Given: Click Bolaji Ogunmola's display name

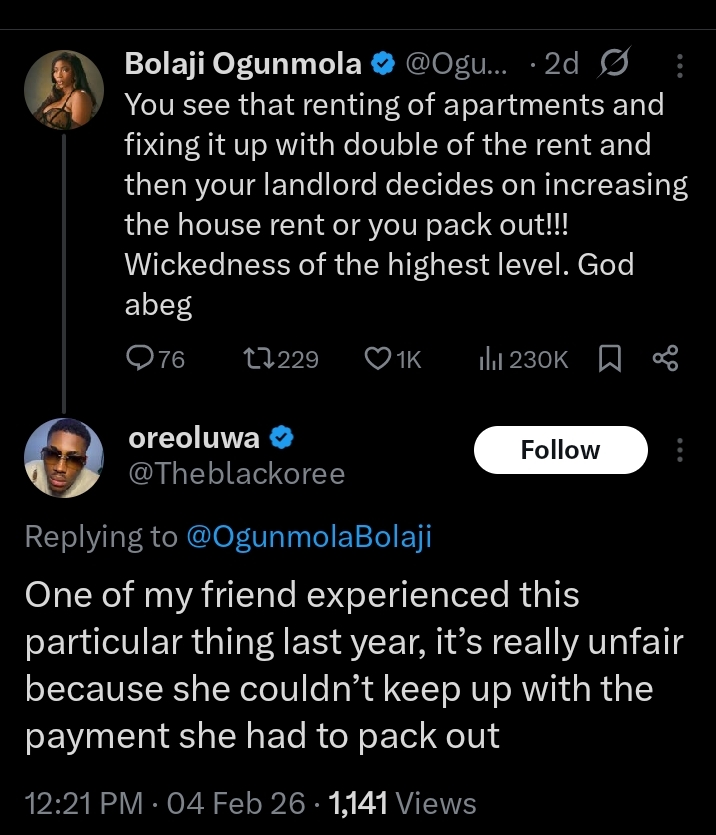Looking at the screenshot, I should (243, 65).
